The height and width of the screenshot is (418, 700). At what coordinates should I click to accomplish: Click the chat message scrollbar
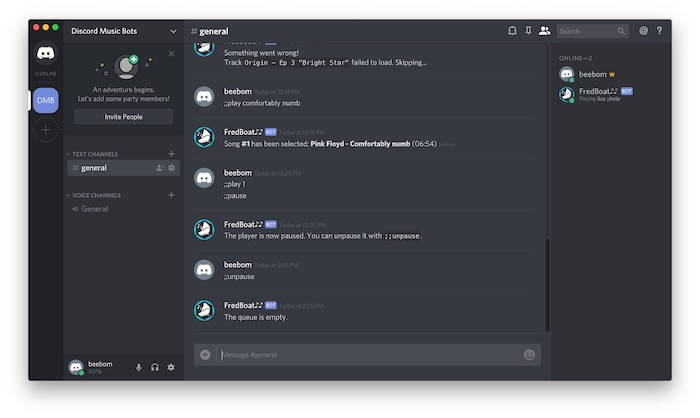[547, 280]
